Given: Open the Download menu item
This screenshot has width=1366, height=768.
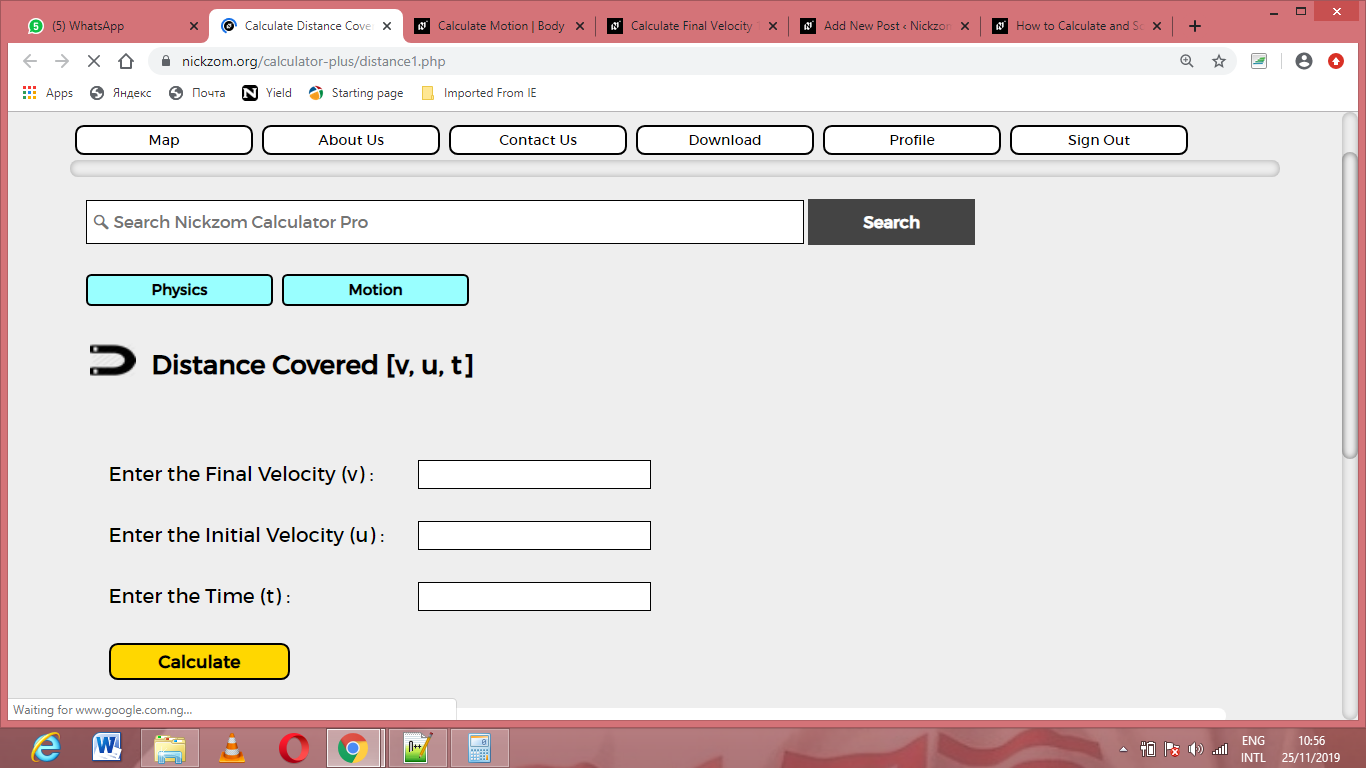Looking at the screenshot, I should (x=725, y=140).
